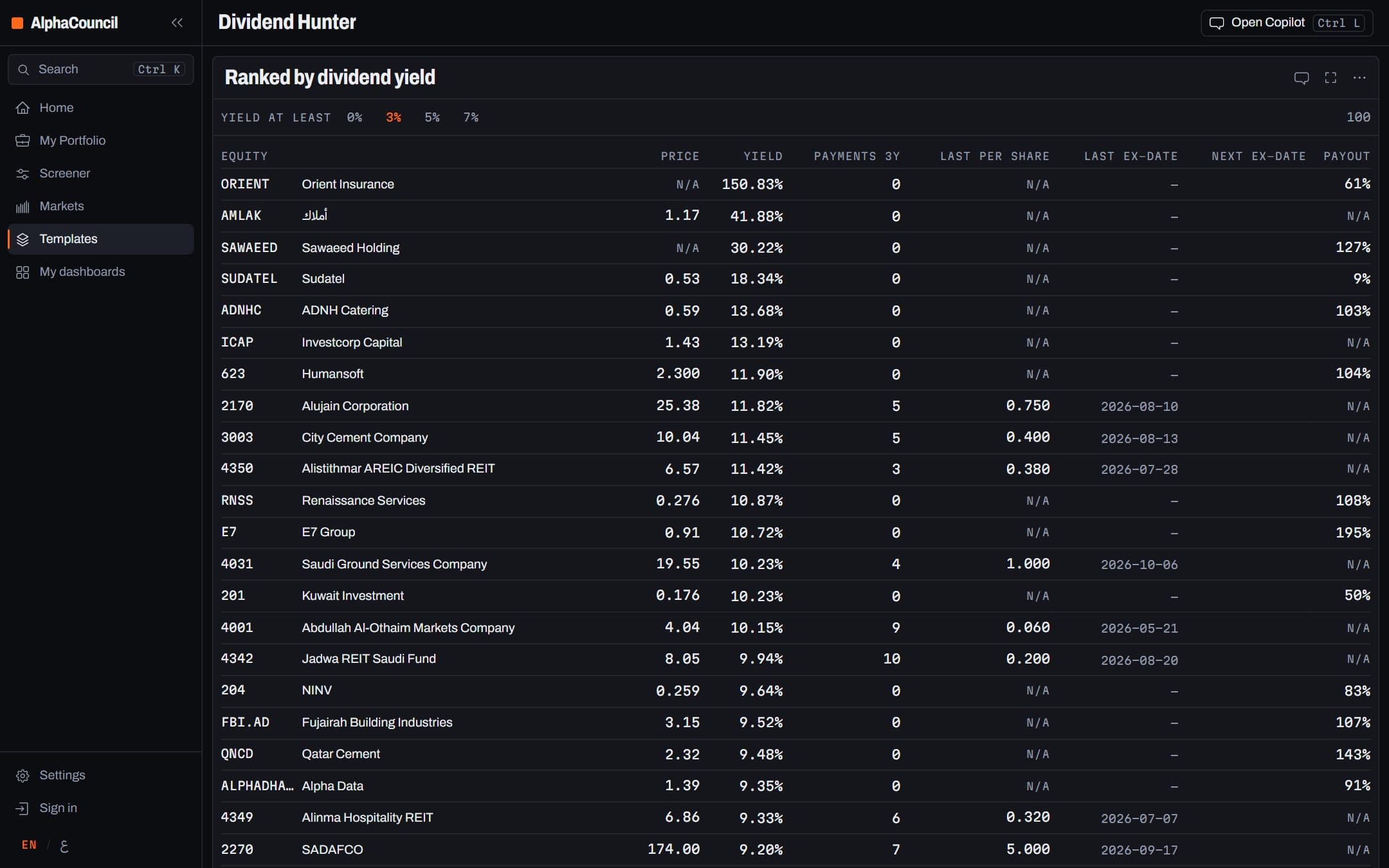Screen dimensions: 1389x868
Task: Focus the Search field in the sidebar
Action: (x=100, y=69)
